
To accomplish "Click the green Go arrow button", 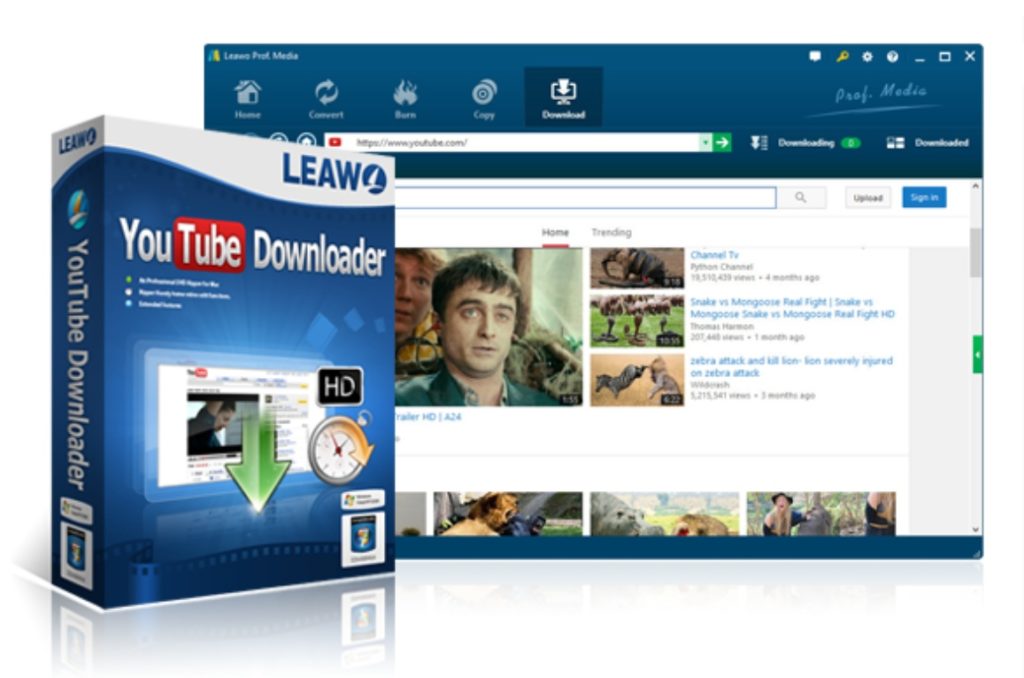I will click(x=722, y=142).
